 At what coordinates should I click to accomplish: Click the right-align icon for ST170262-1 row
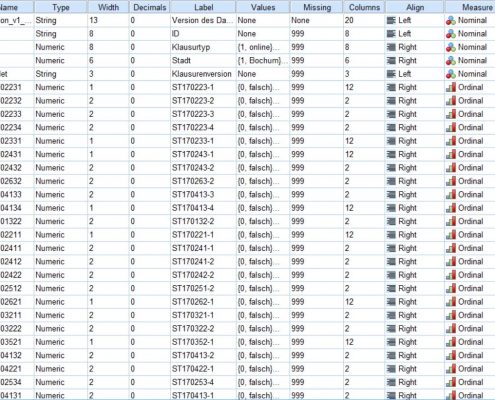pos(391,302)
